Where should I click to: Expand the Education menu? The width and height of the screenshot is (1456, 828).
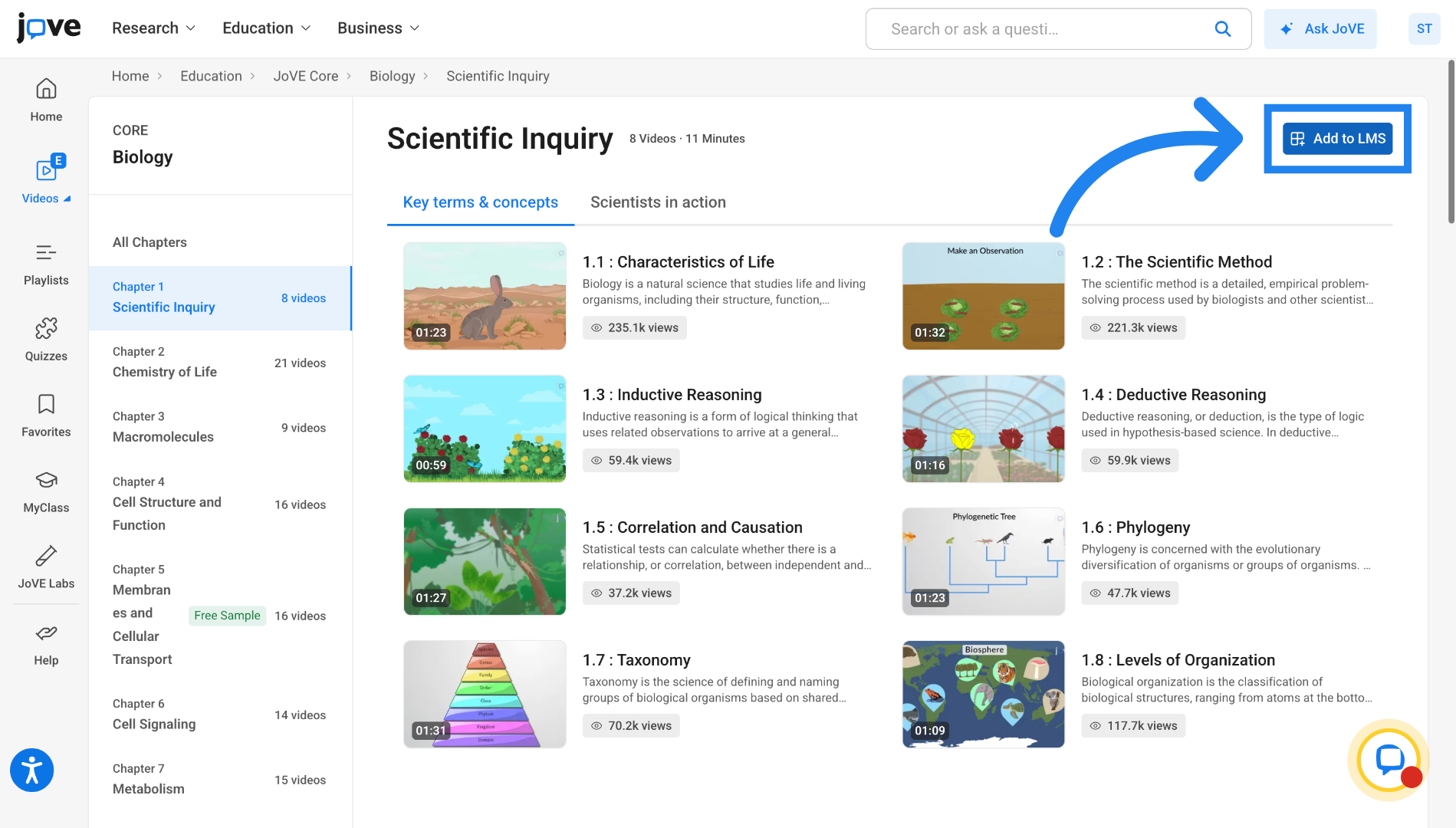(266, 28)
